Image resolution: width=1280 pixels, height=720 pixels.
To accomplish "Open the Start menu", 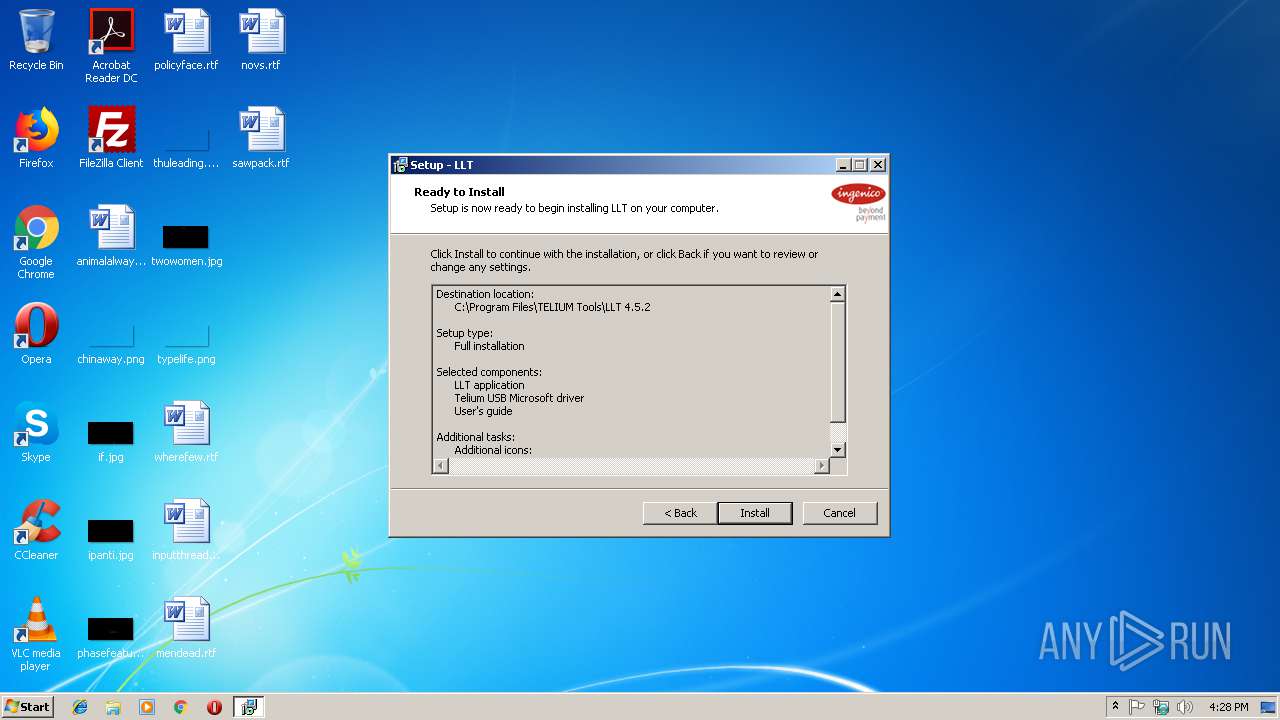I will (x=28, y=706).
